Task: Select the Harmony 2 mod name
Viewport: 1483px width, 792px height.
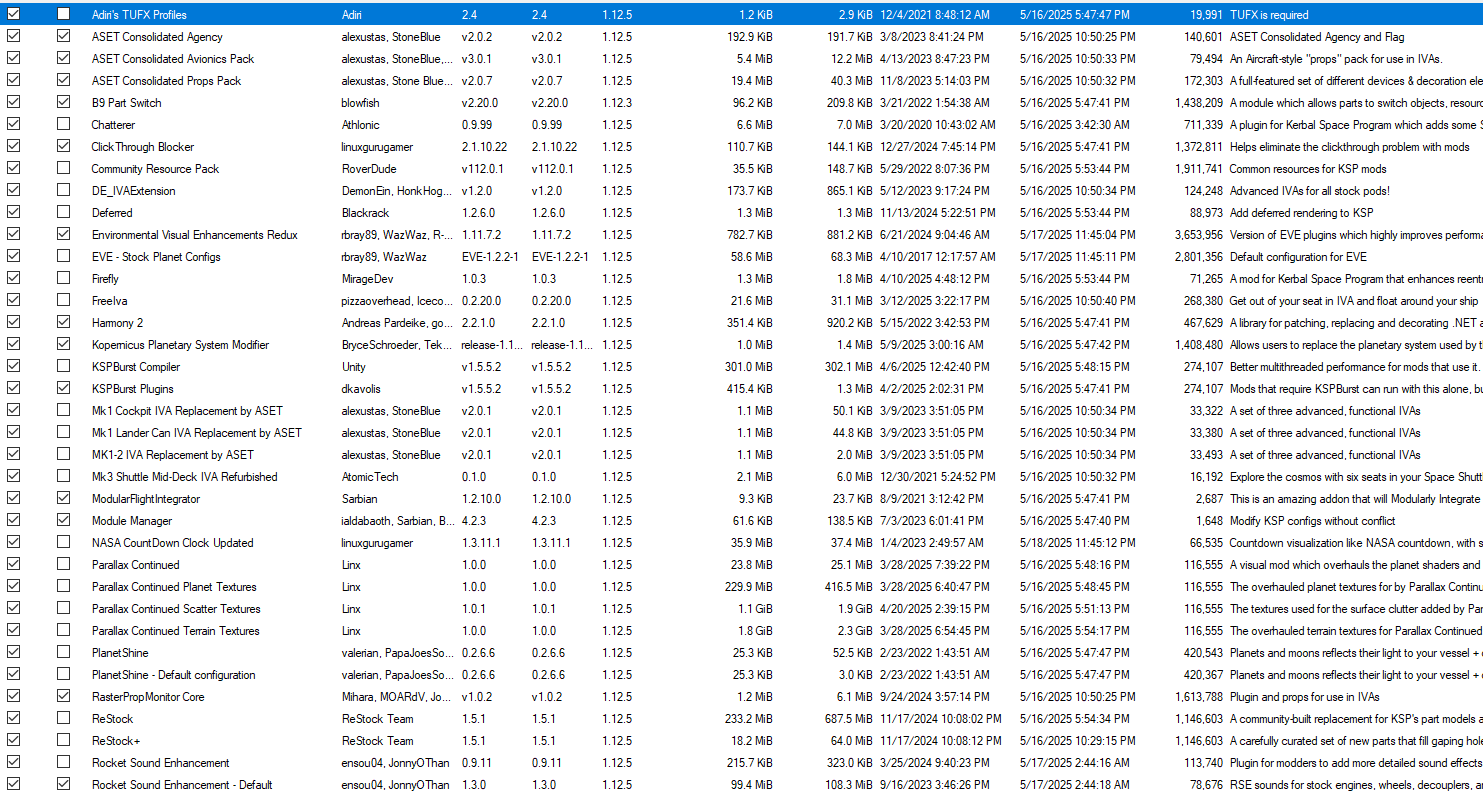Action: (117, 323)
